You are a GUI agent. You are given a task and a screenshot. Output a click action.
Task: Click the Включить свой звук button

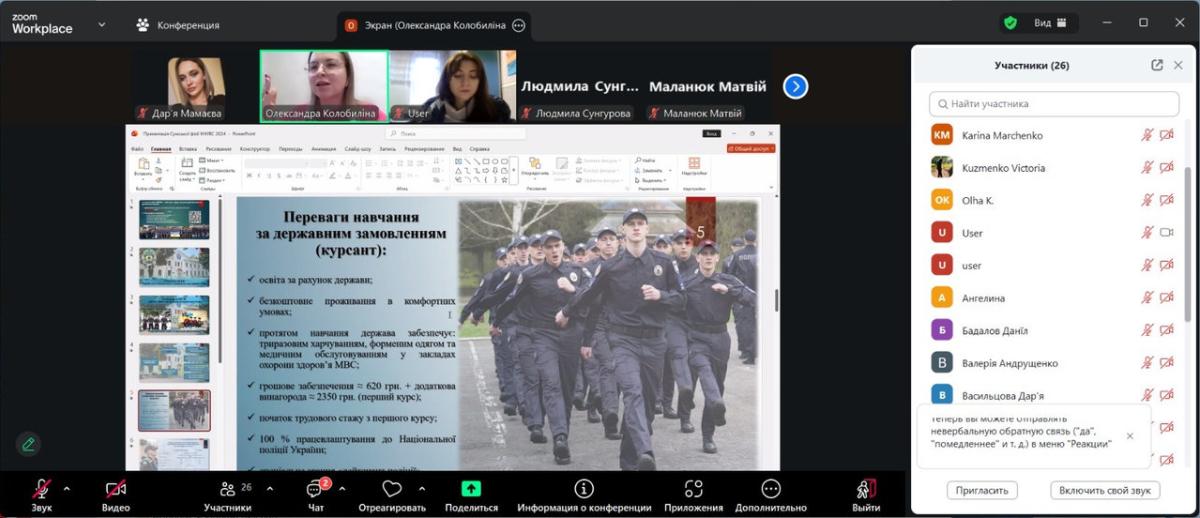pyautogui.click(x=1105, y=490)
